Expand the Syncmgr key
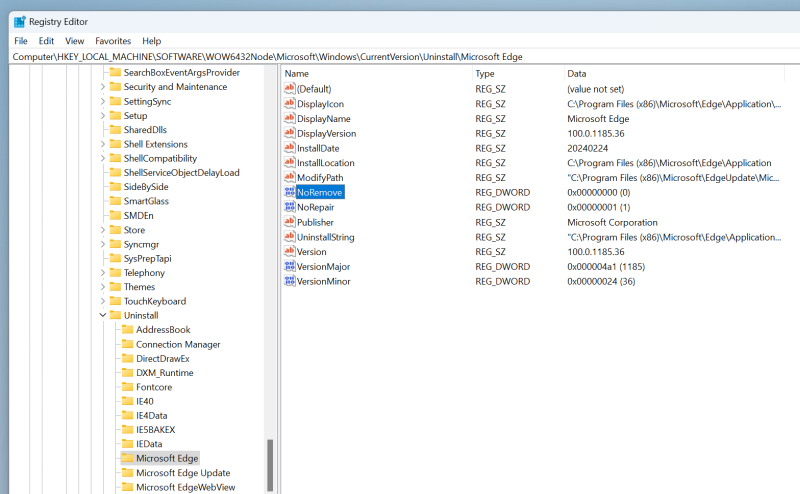 (x=103, y=244)
